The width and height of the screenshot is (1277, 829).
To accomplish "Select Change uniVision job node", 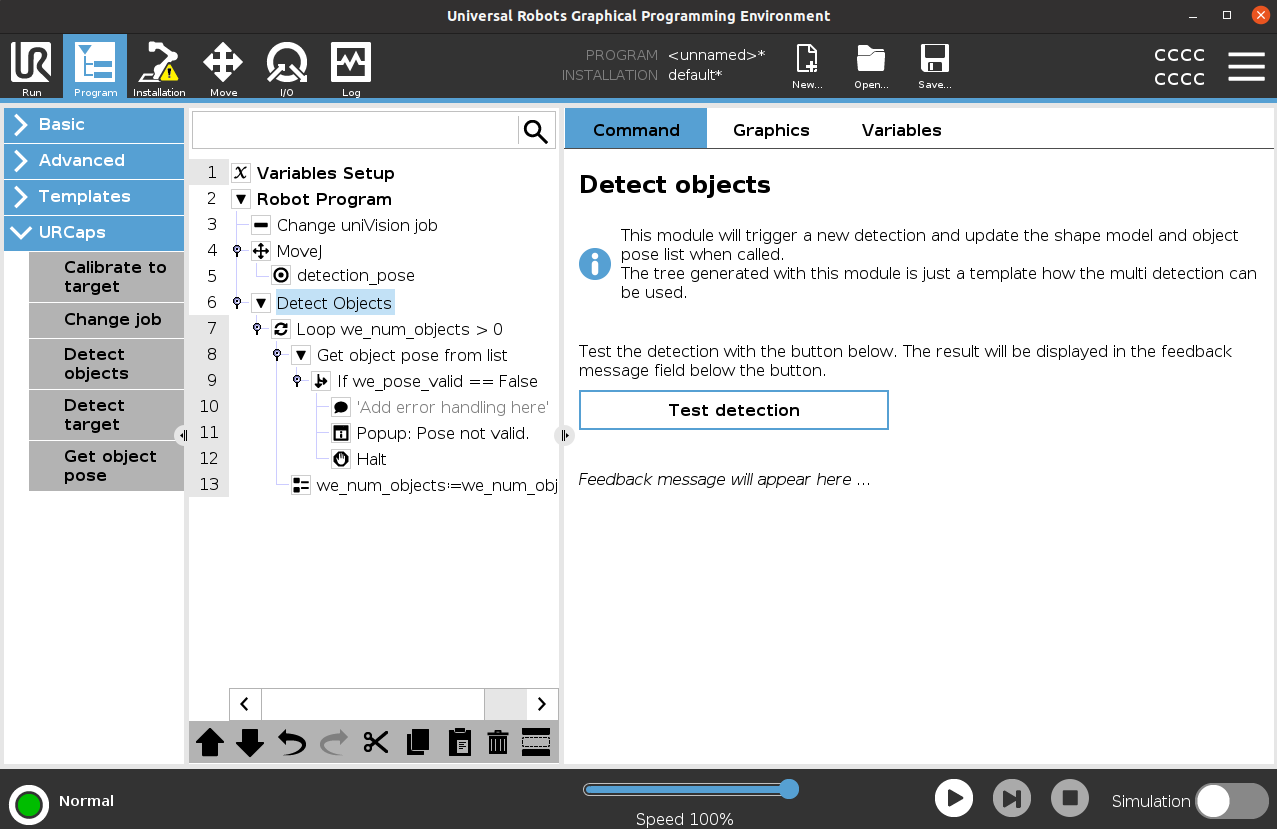I will pyautogui.click(x=357, y=225).
